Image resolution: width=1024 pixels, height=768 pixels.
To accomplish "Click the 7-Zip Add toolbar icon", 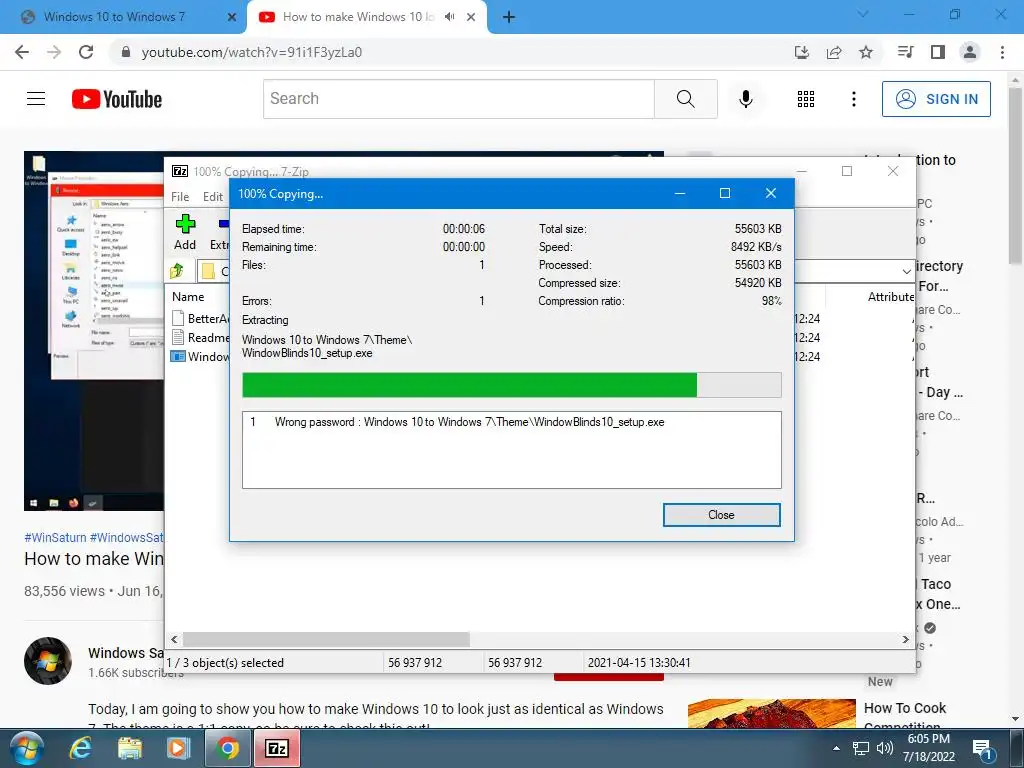I will (185, 232).
